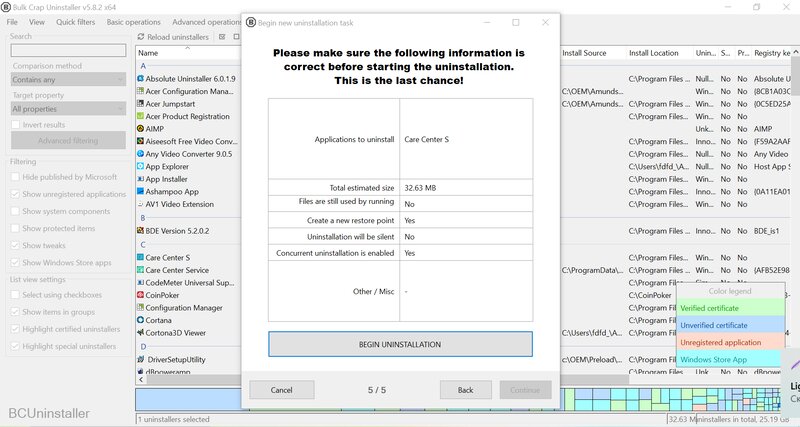The image size is (800, 427).
Task: Click the Aiseesoft Free Video Converter icon
Action: click(x=140, y=141)
